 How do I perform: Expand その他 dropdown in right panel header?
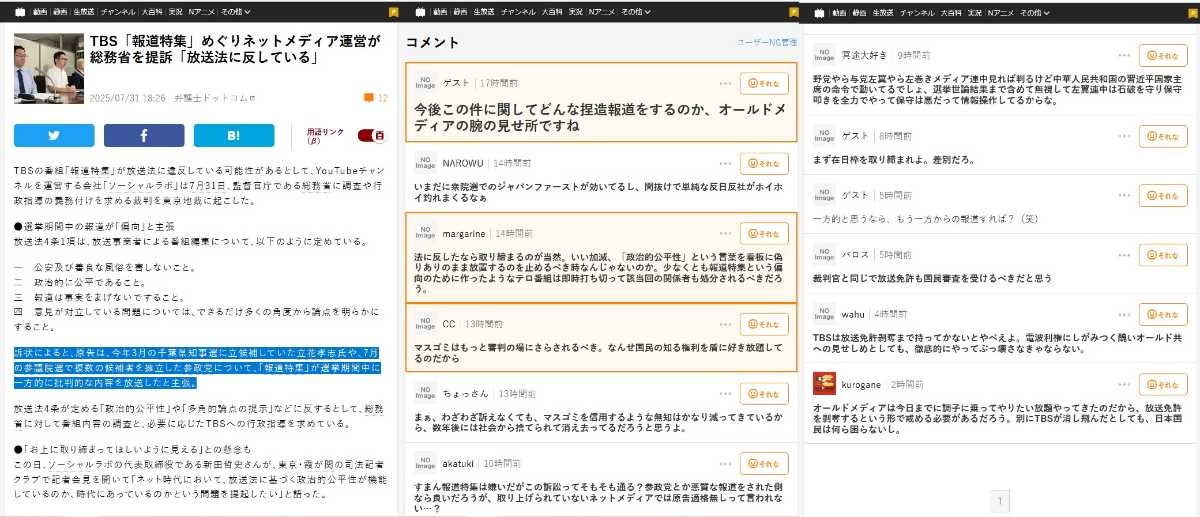click(1035, 12)
